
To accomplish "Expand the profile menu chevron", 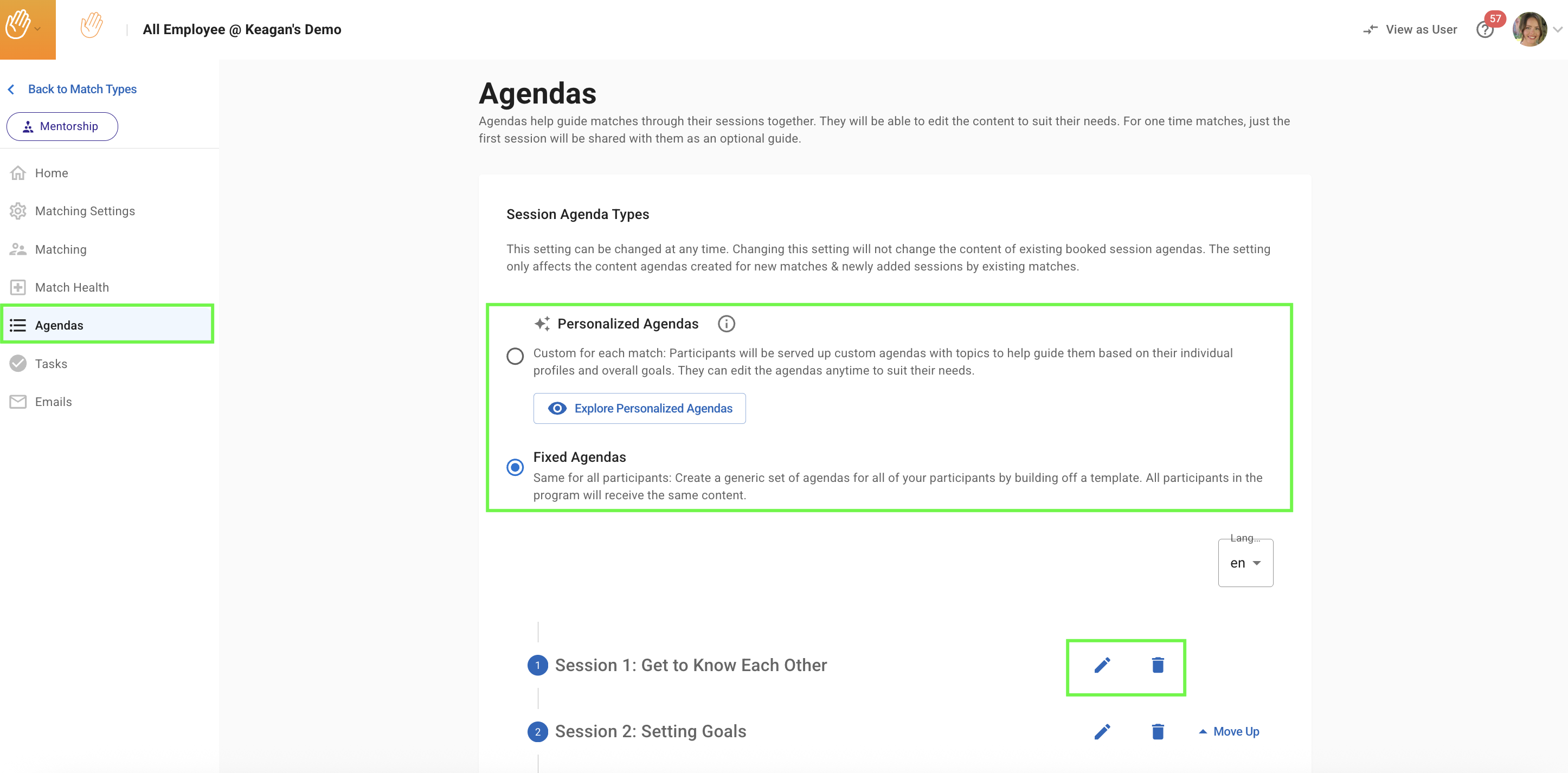I will [1558, 29].
